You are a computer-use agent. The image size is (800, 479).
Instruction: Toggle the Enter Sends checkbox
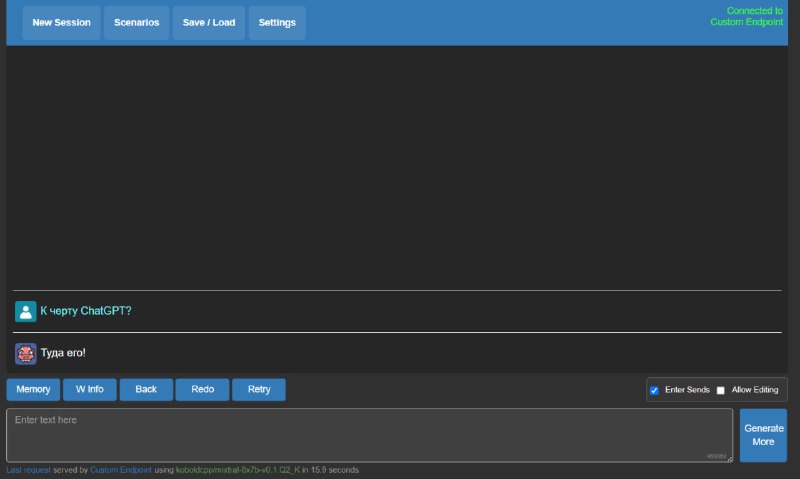coord(654,390)
